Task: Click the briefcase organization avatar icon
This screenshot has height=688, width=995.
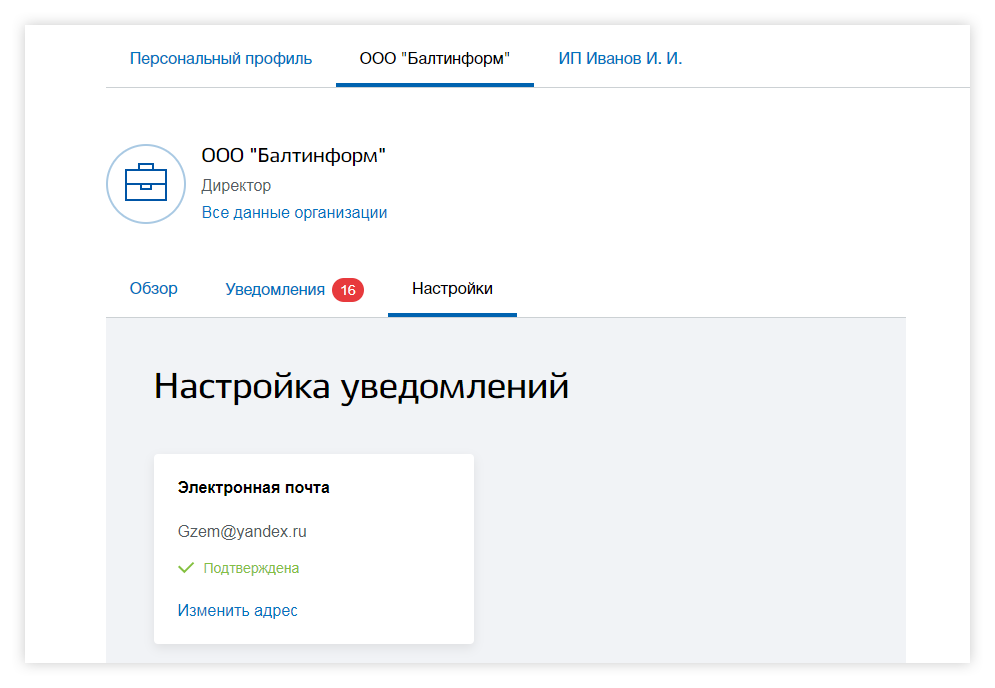Action: (145, 184)
